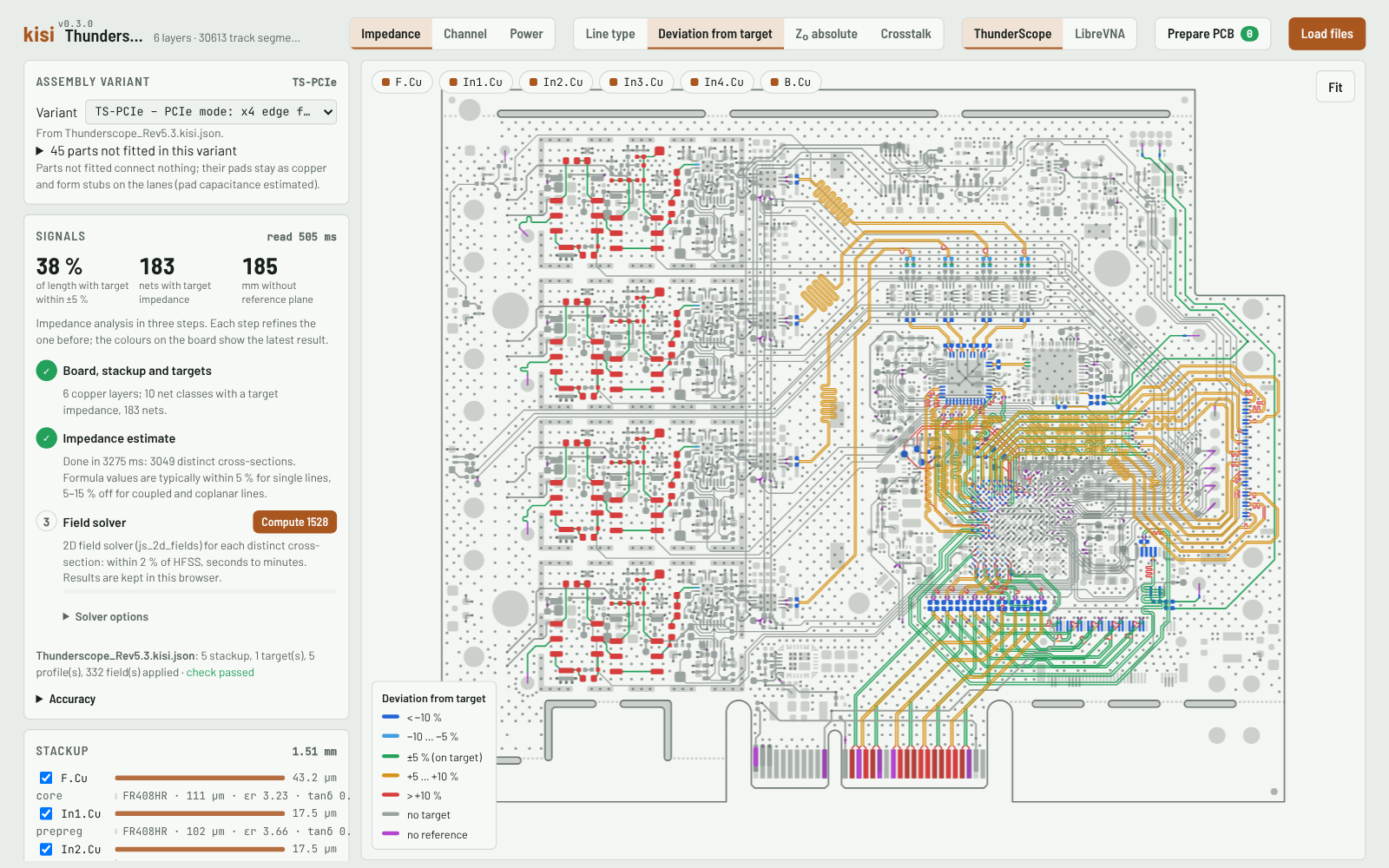Screen dimensions: 1389x868
Task: Toggle F.Cu layer chip on board view
Action: coord(402,82)
